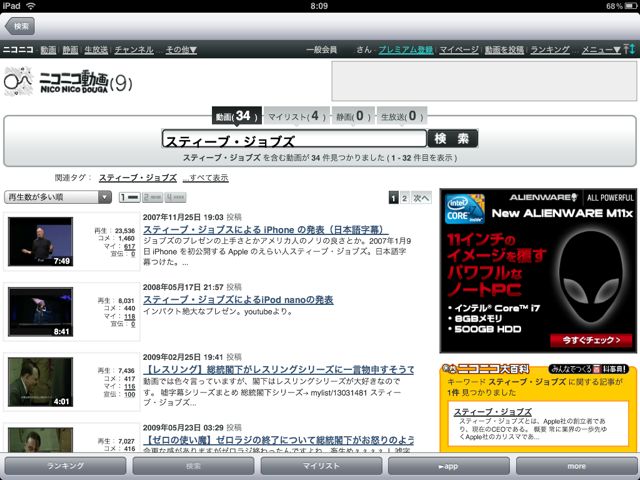Viewport: 640px width, 480px height.
Task: Open the スティーブ・ジョブズ encyclopedia article link
Action: coord(493,411)
